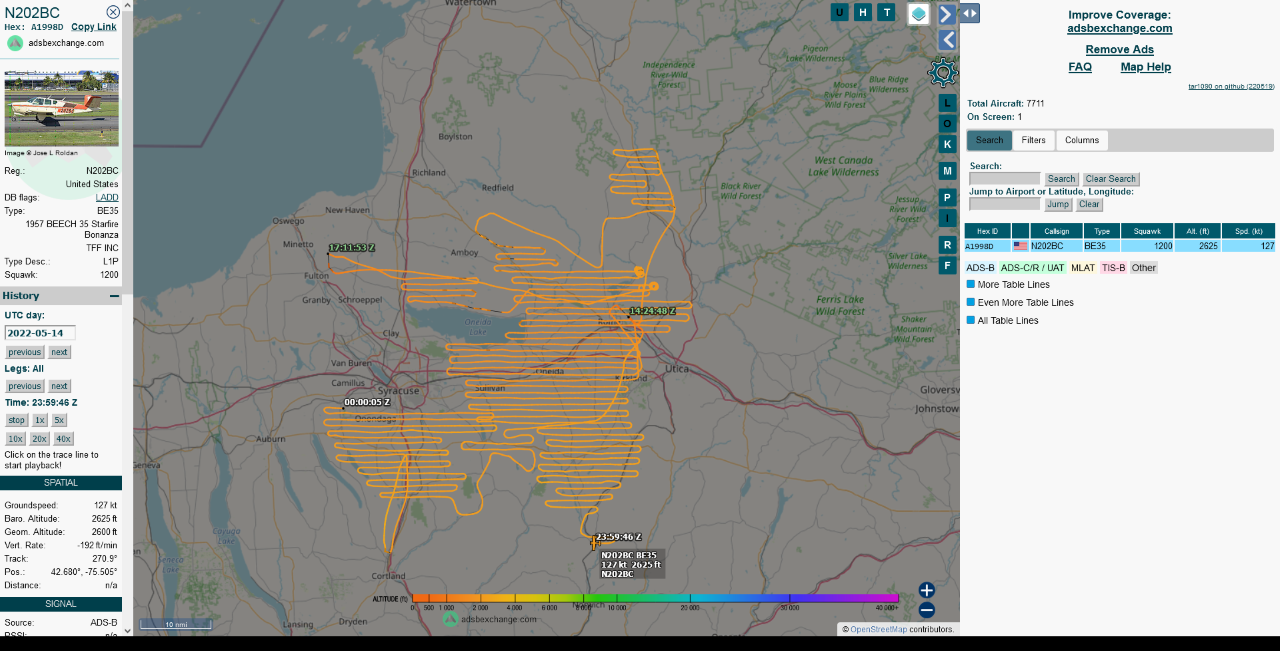Click the right-arrow sidebar expand button

point(947,14)
